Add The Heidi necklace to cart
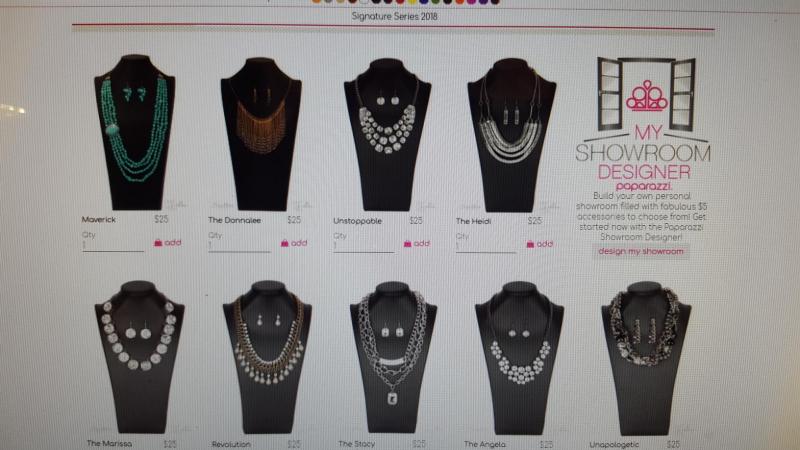This screenshot has width=800, height=450. pos(540,244)
